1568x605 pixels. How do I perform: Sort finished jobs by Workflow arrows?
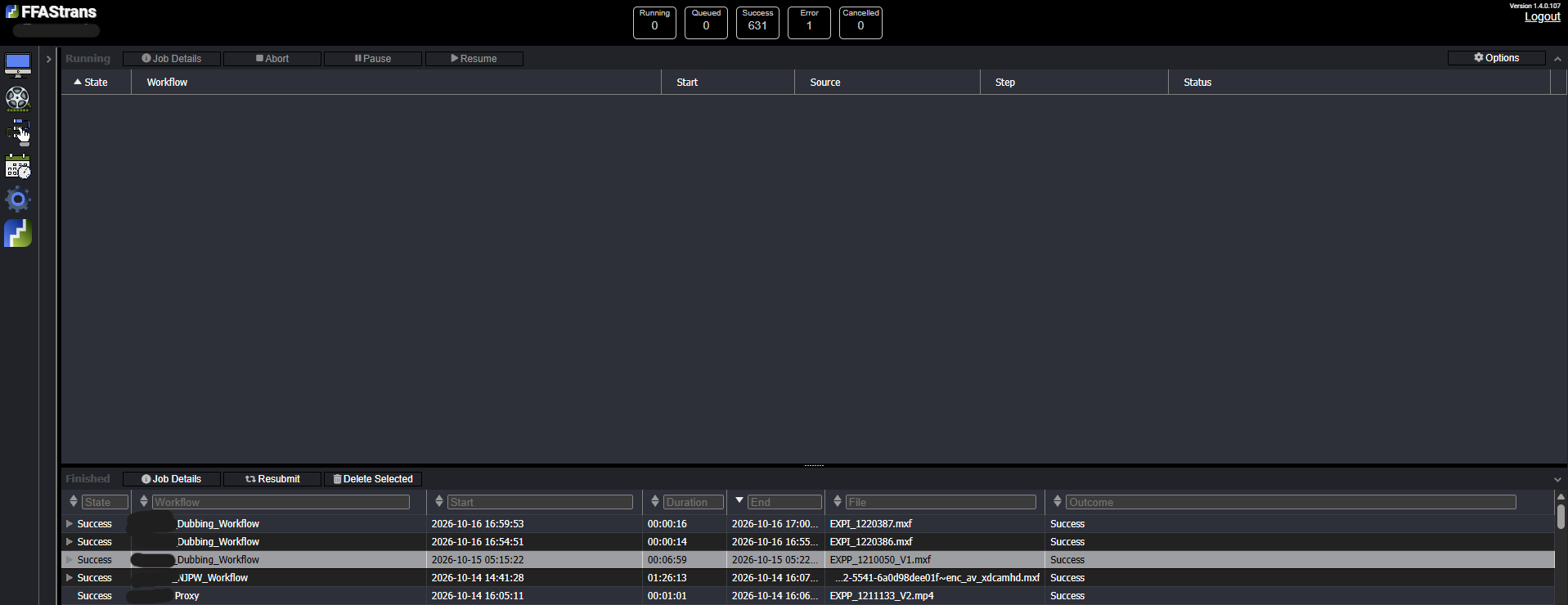[144, 501]
